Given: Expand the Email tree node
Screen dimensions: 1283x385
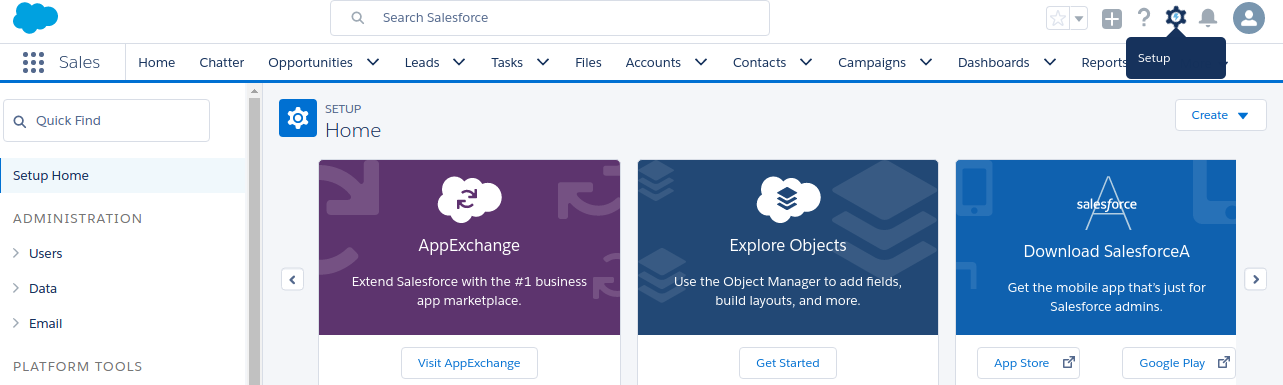Looking at the screenshot, I should tap(16, 323).
